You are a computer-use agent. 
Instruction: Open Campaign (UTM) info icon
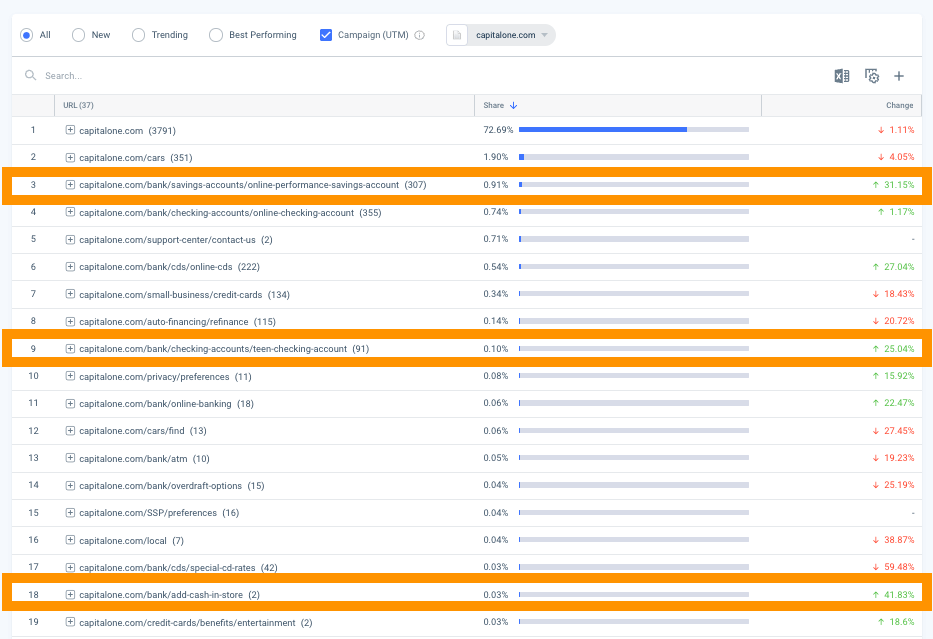click(x=419, y=35)
